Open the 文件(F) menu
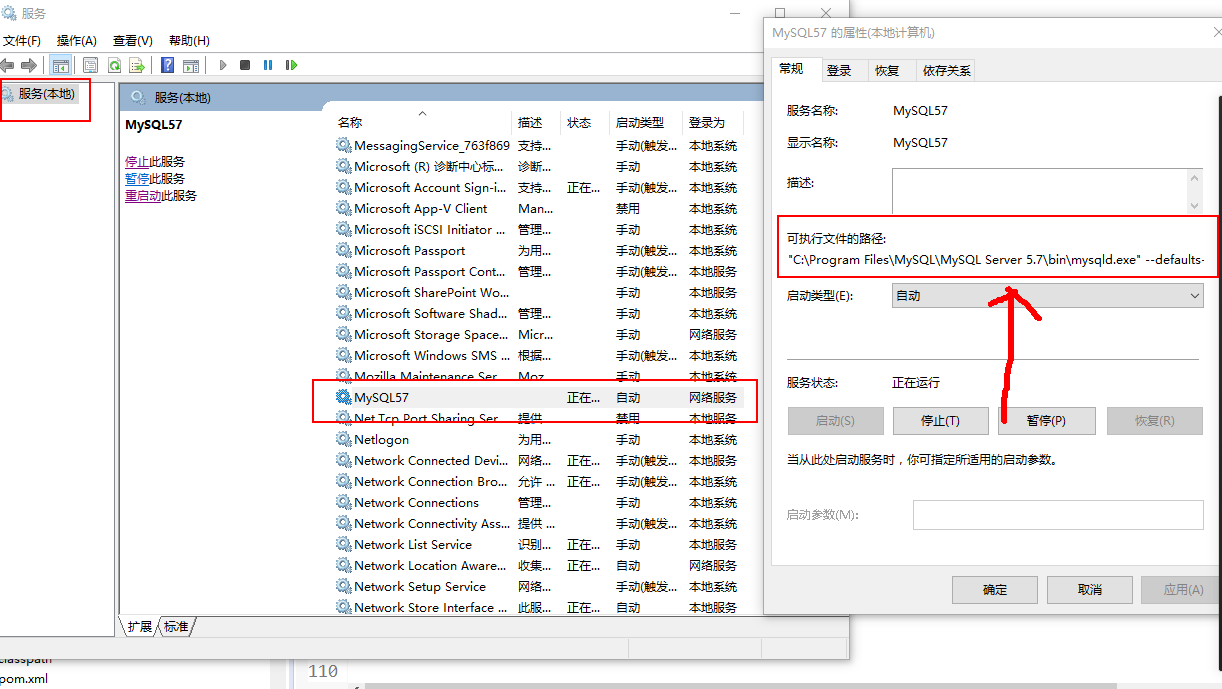1222x689 pixels. 22,41
